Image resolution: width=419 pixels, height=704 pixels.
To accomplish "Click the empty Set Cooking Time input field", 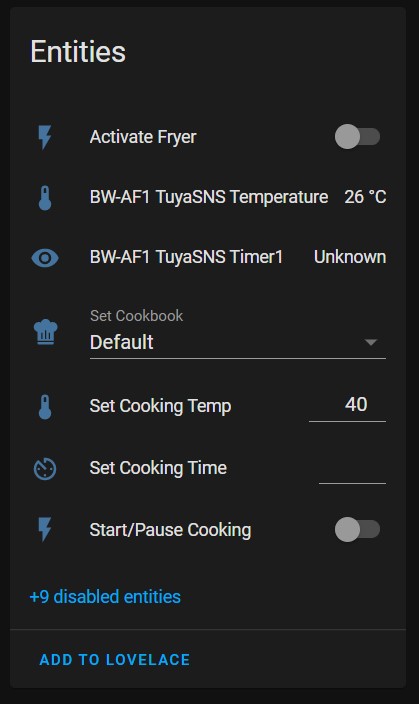I will [352, 469].
